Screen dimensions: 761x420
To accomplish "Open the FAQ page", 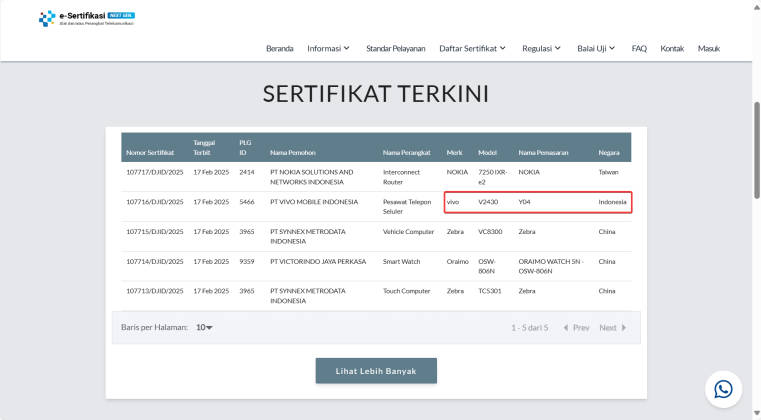I will pyautogui.click(x=639, y=49).
